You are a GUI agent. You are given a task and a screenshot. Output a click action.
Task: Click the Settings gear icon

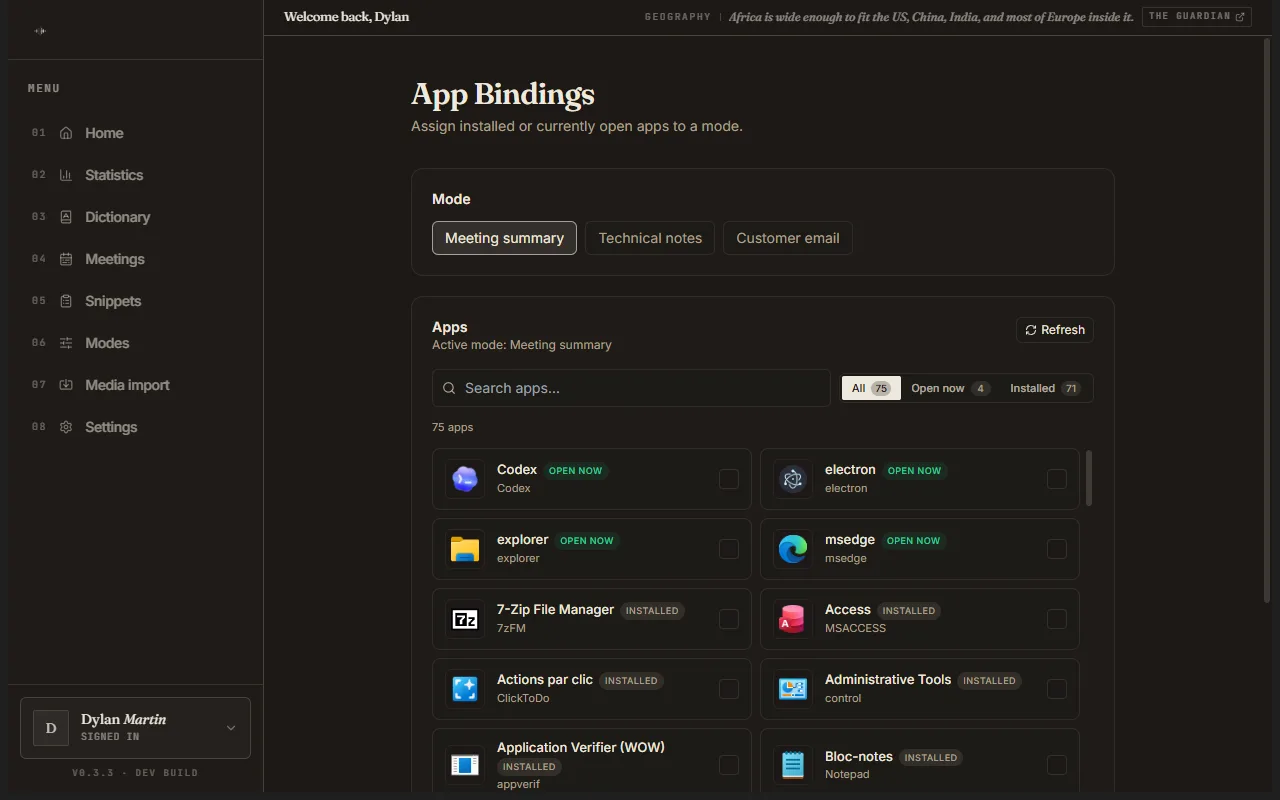click(66, 427)
